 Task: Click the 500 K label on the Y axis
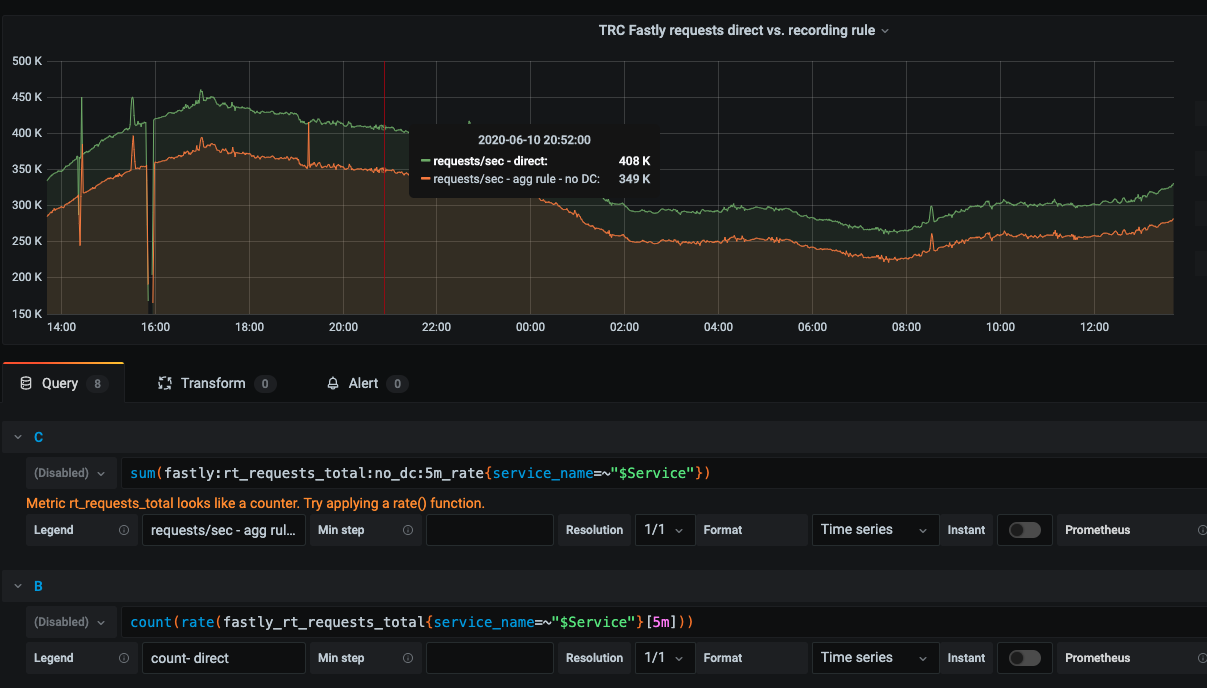[x=26, y=61]
